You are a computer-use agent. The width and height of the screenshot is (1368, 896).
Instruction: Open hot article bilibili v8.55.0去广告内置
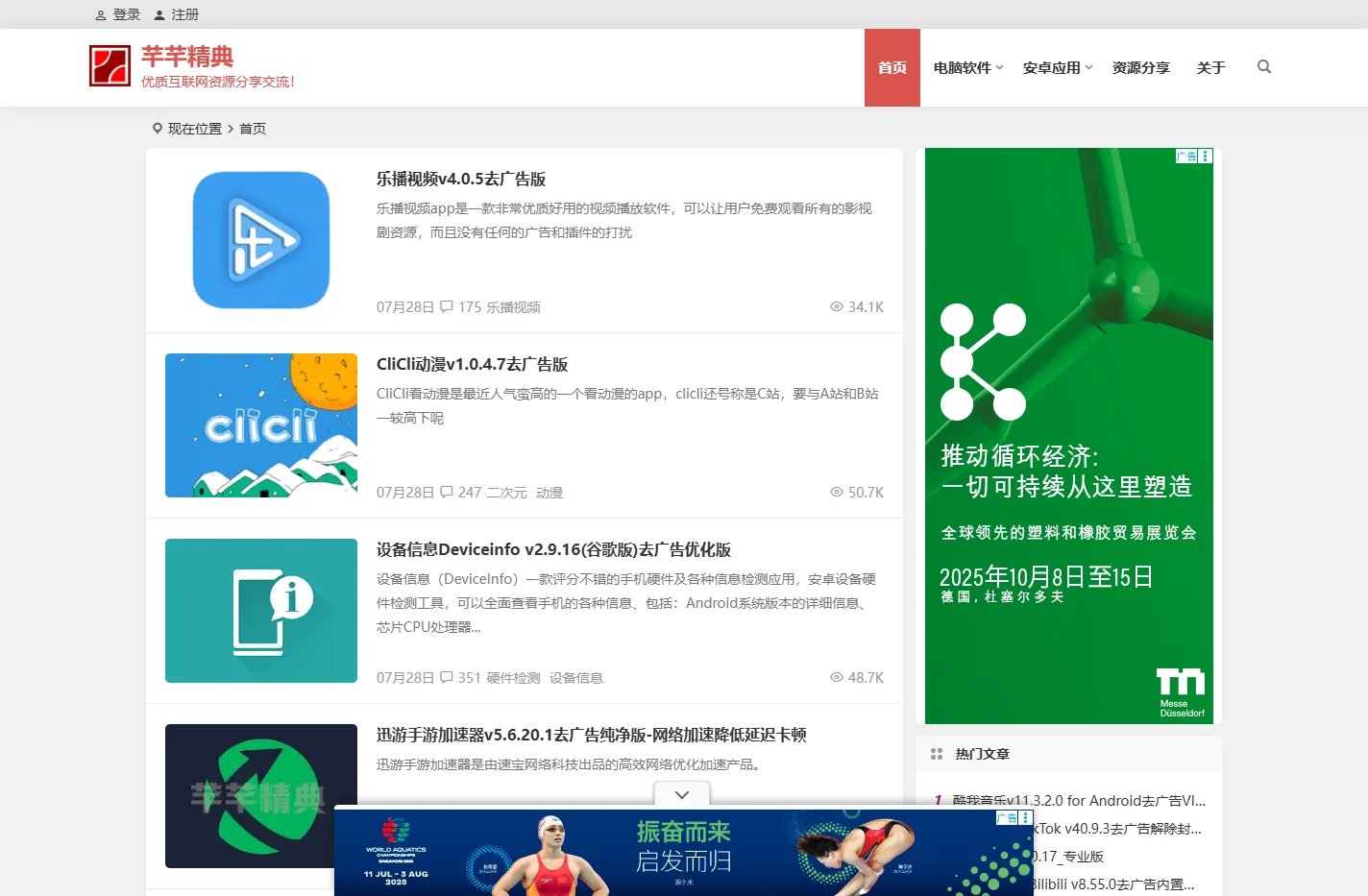[1114, 884]
